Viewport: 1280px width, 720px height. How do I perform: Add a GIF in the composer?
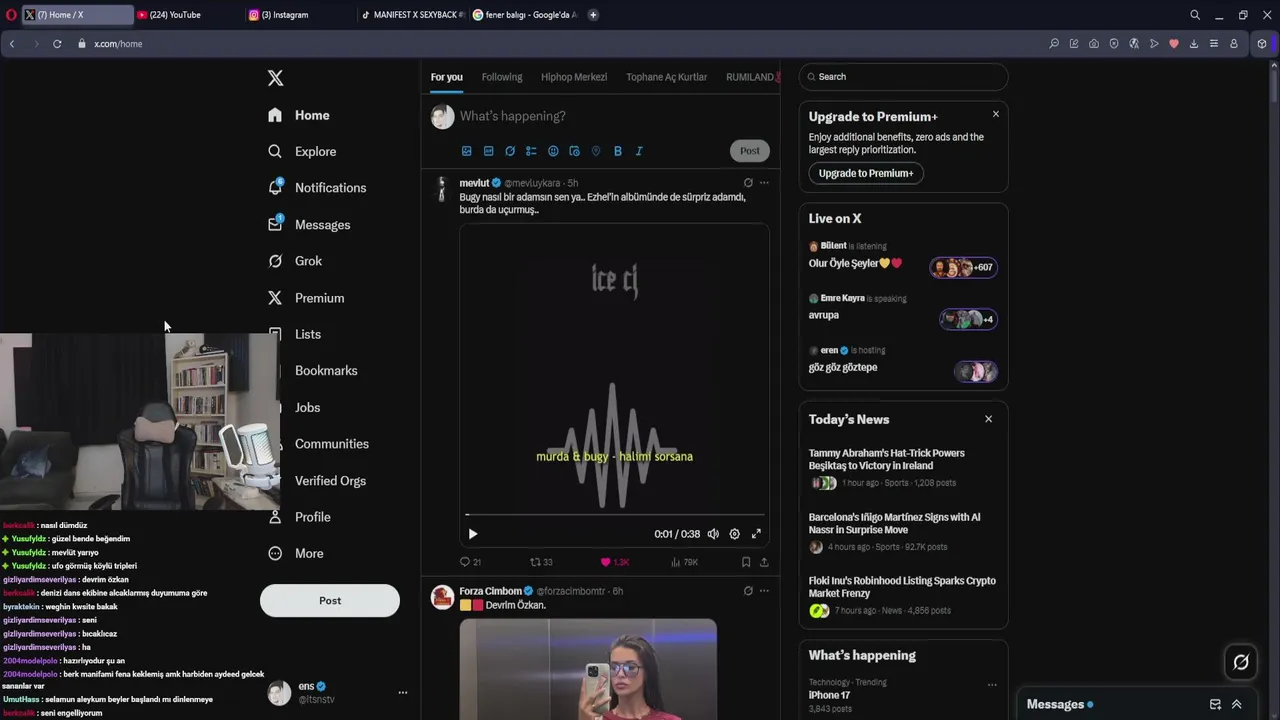[x=488, y=151]
